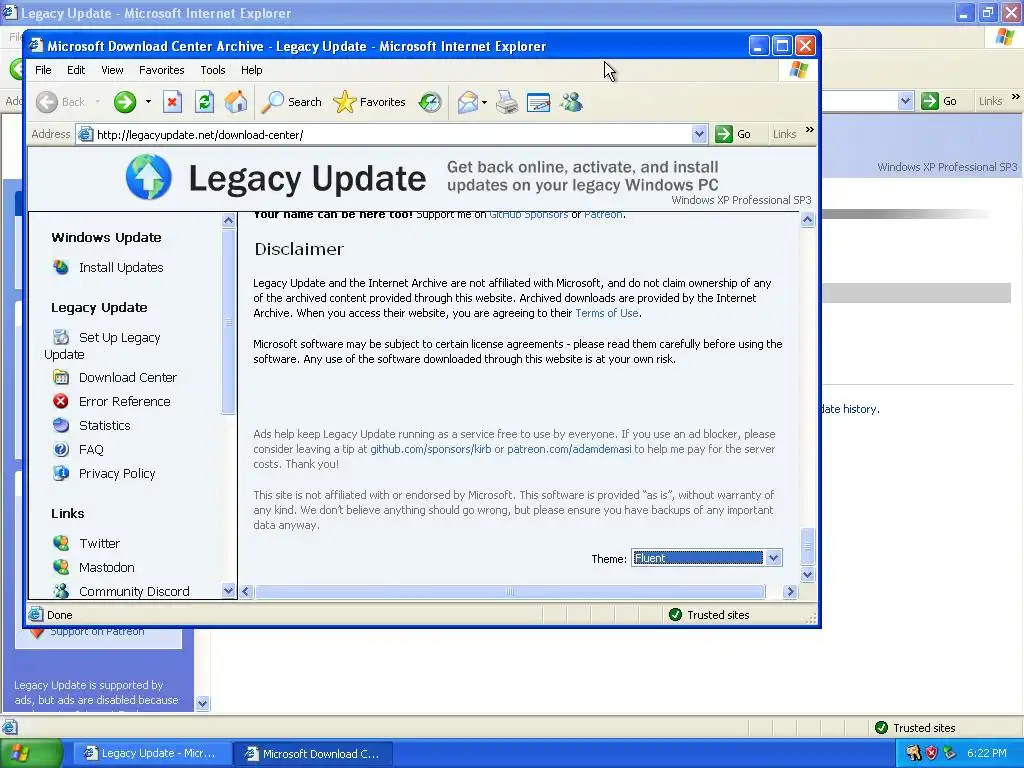Image resolution: width=1024 pixels, height=768 pixels.
Task: Open the File menu
Action: (43, 70)
